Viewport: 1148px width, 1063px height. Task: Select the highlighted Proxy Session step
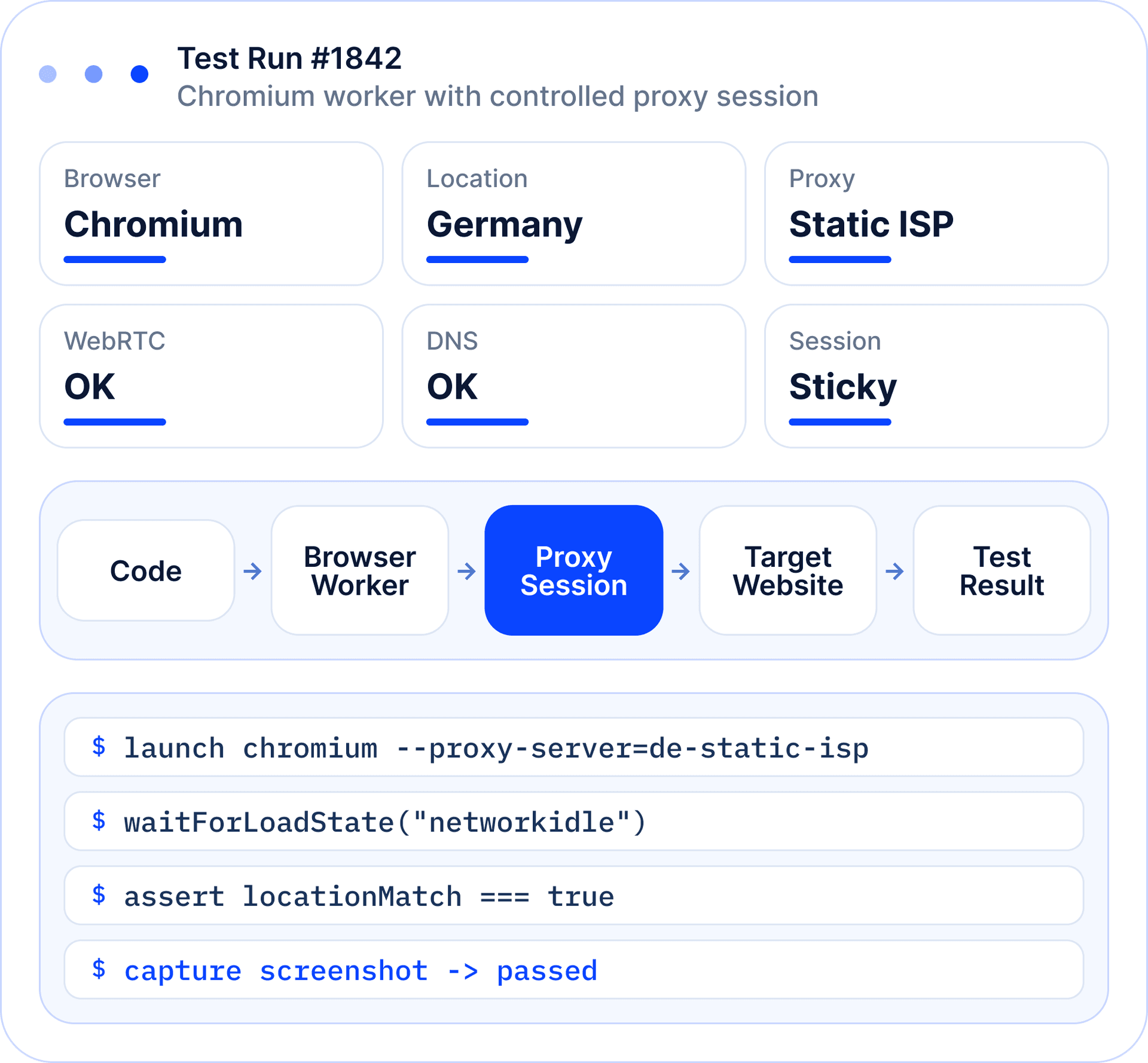(x=574, y=570)
